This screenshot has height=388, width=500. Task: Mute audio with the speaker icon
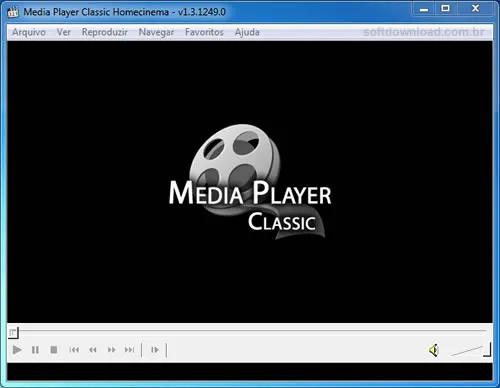coord(434,350)
